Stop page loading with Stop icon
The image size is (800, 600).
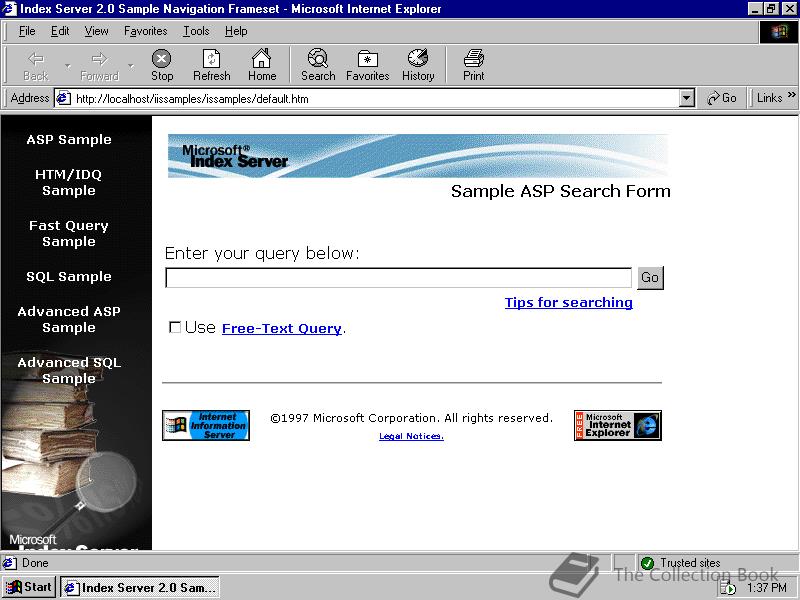click(x=162, y=66)
